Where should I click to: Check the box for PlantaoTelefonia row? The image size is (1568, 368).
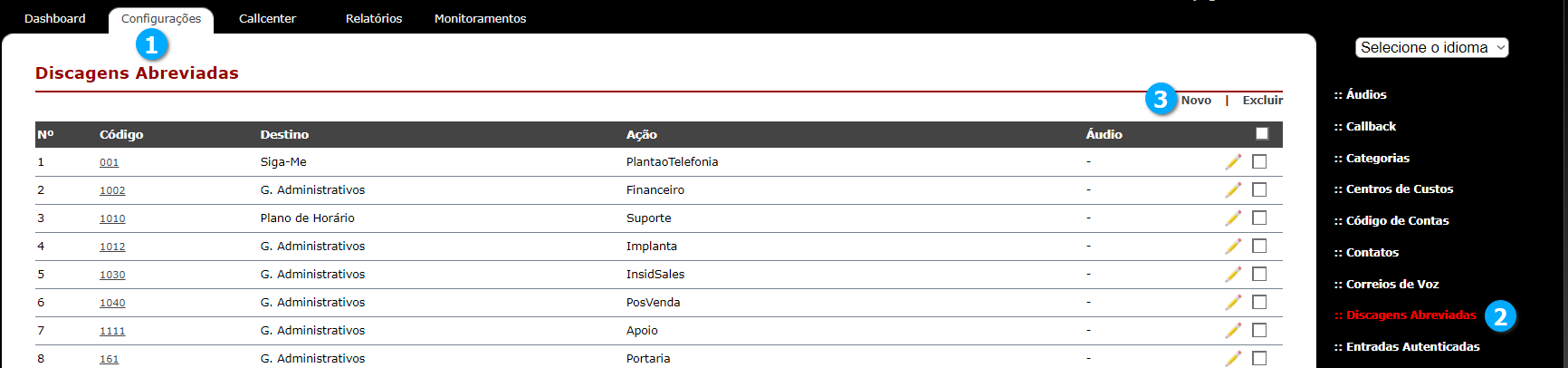(1259, 161)
